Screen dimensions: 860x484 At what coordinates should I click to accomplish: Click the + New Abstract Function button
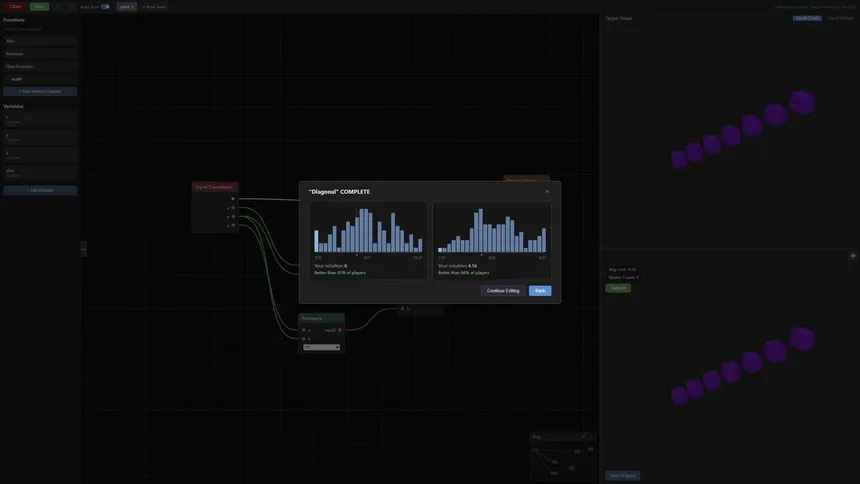[x=40, y=91]
